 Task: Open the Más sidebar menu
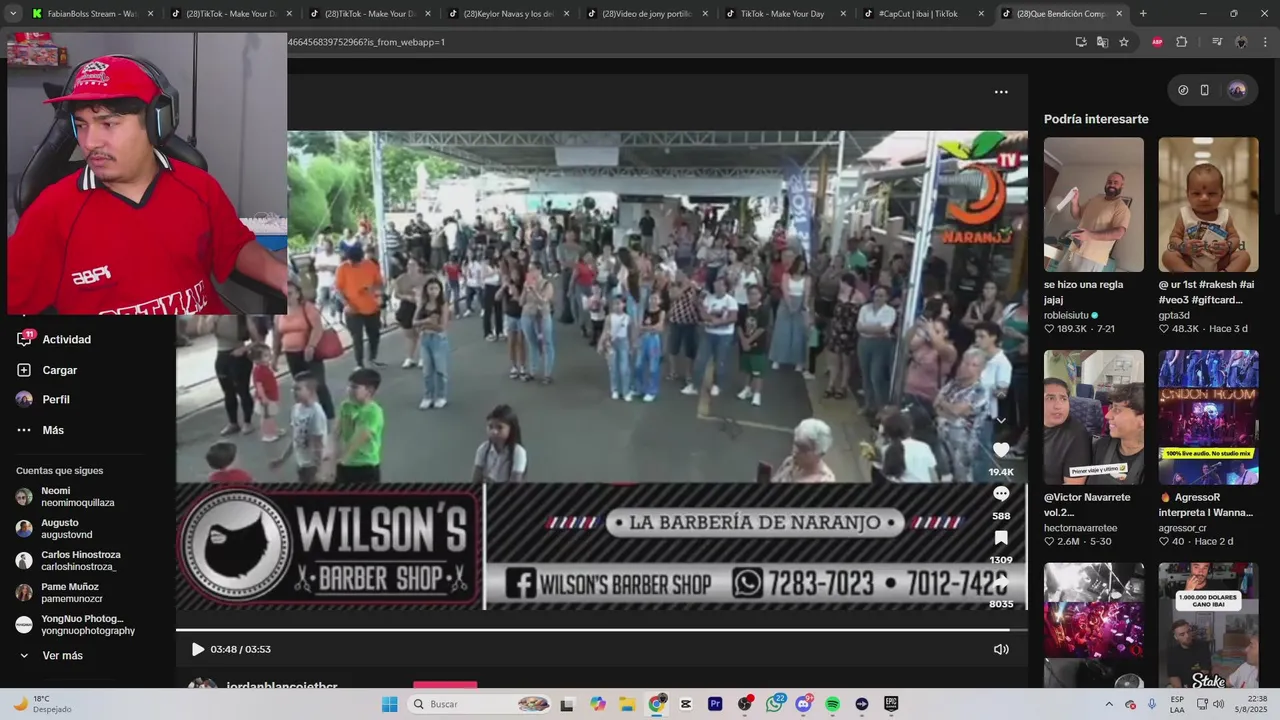click(40, 430)
